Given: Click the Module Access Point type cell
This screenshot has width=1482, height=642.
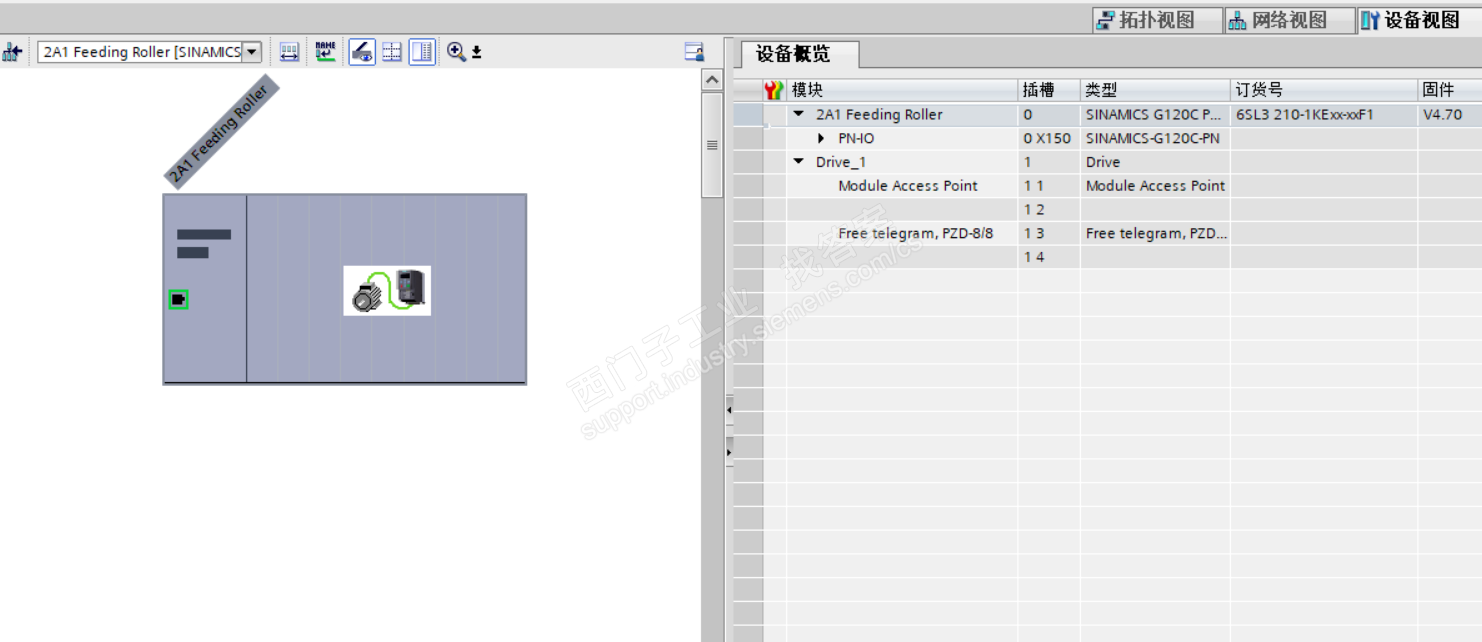Looking at the screenshot, I should pos(1155,186).
